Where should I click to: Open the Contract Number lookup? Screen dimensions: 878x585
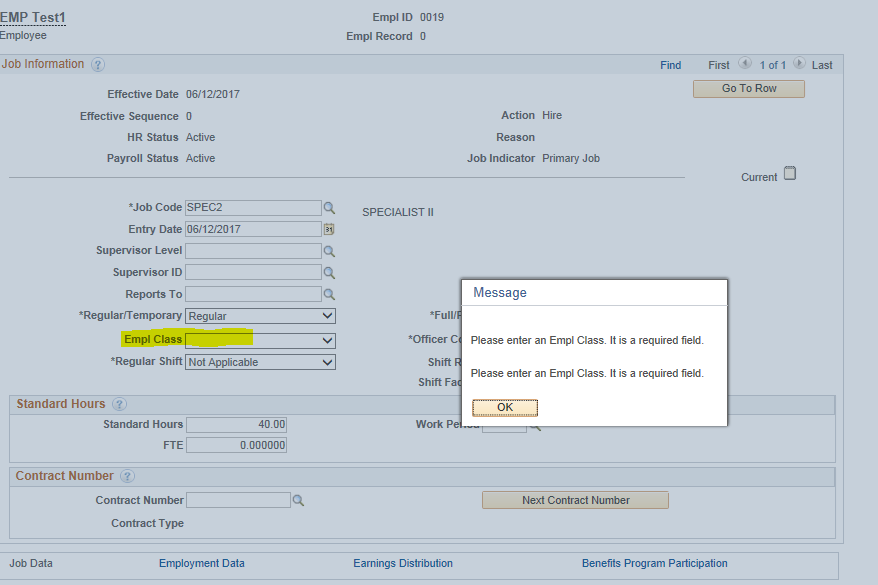click(x=298, y=499)
